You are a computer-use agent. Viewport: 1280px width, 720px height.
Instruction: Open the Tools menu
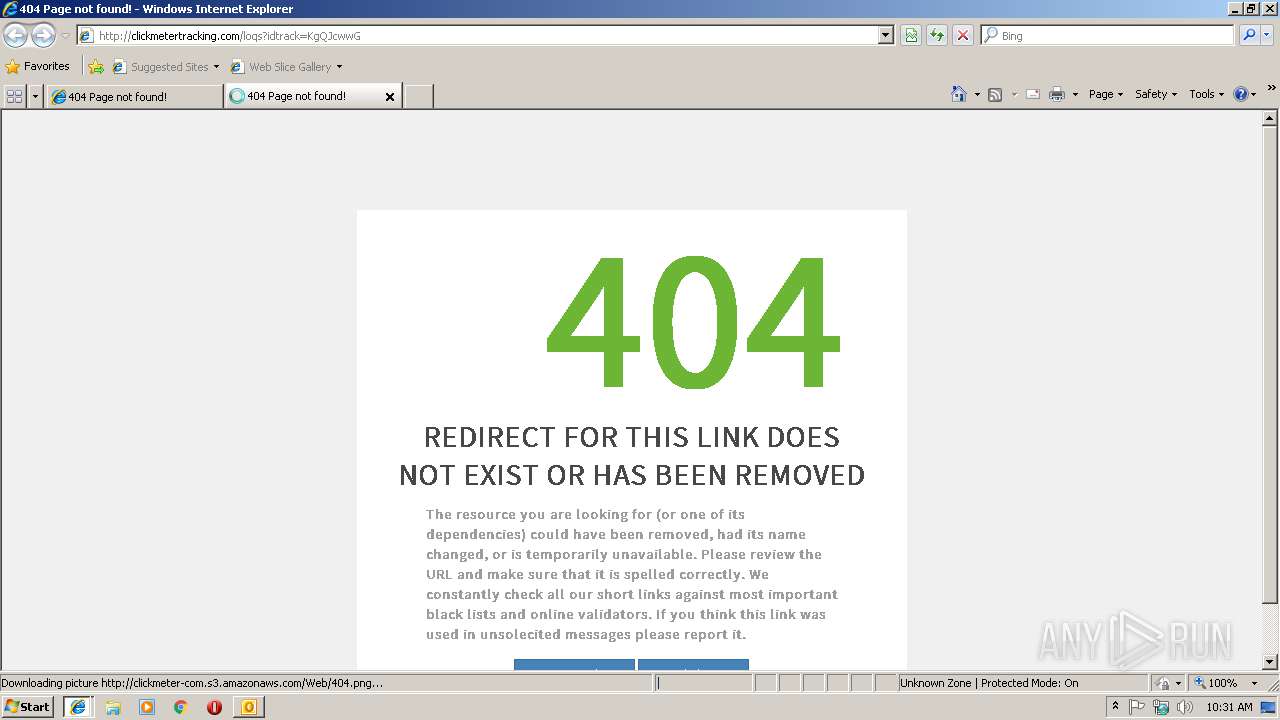pos(1206,94)
